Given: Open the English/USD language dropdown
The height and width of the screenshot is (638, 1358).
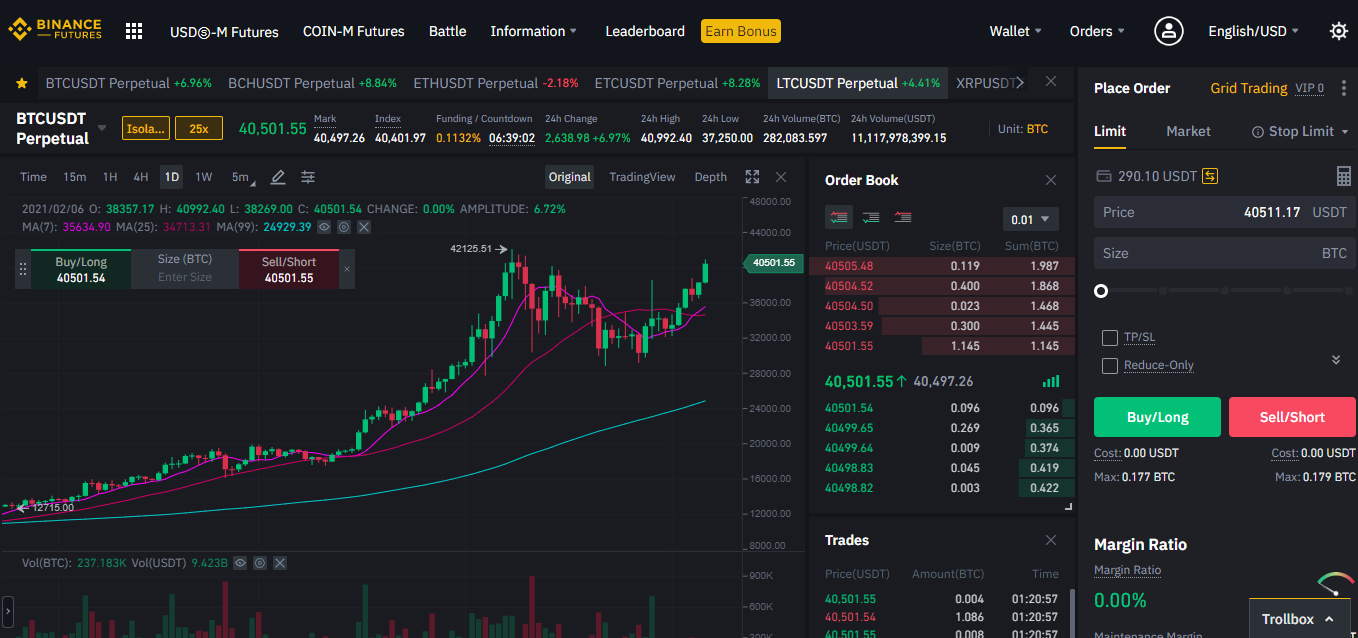Looking at the screenshot, I should tap(1253, 31).
